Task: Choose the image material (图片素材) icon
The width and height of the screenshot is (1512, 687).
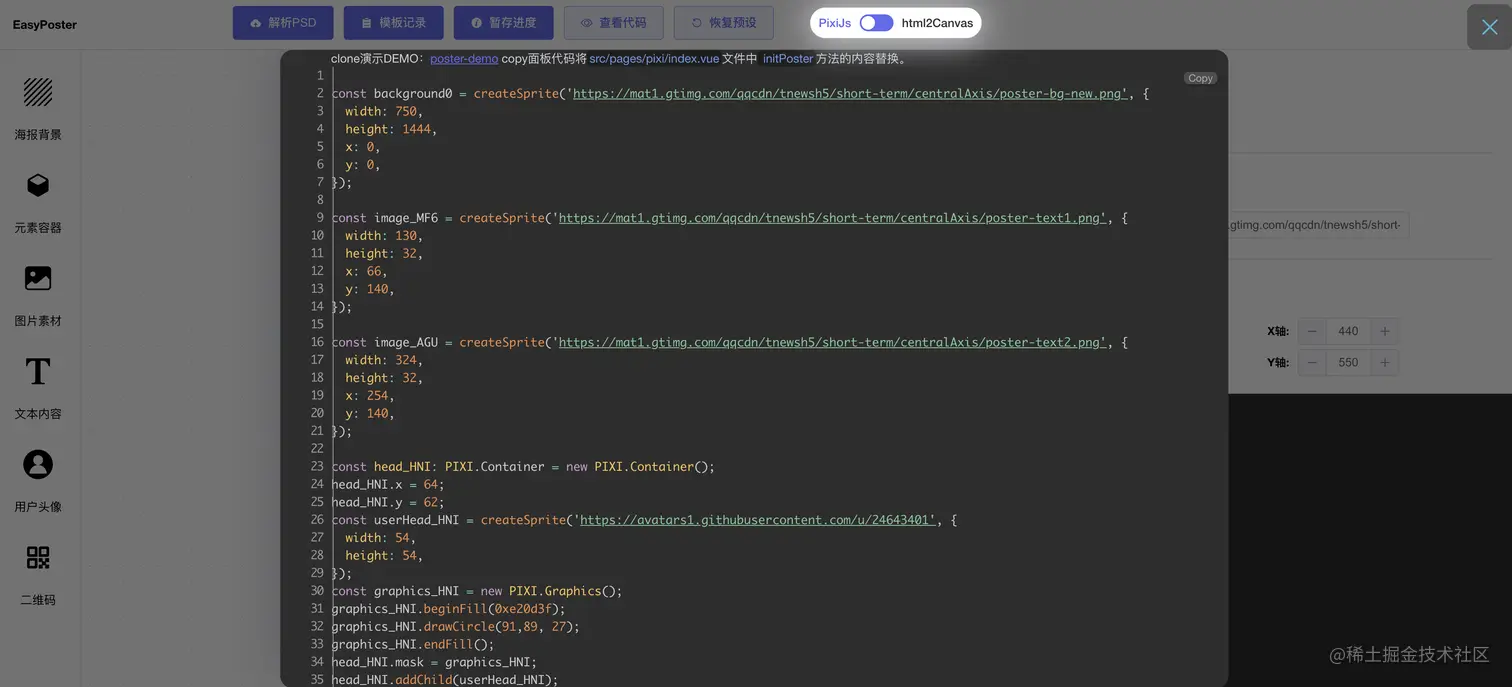Action: point(38,279)
